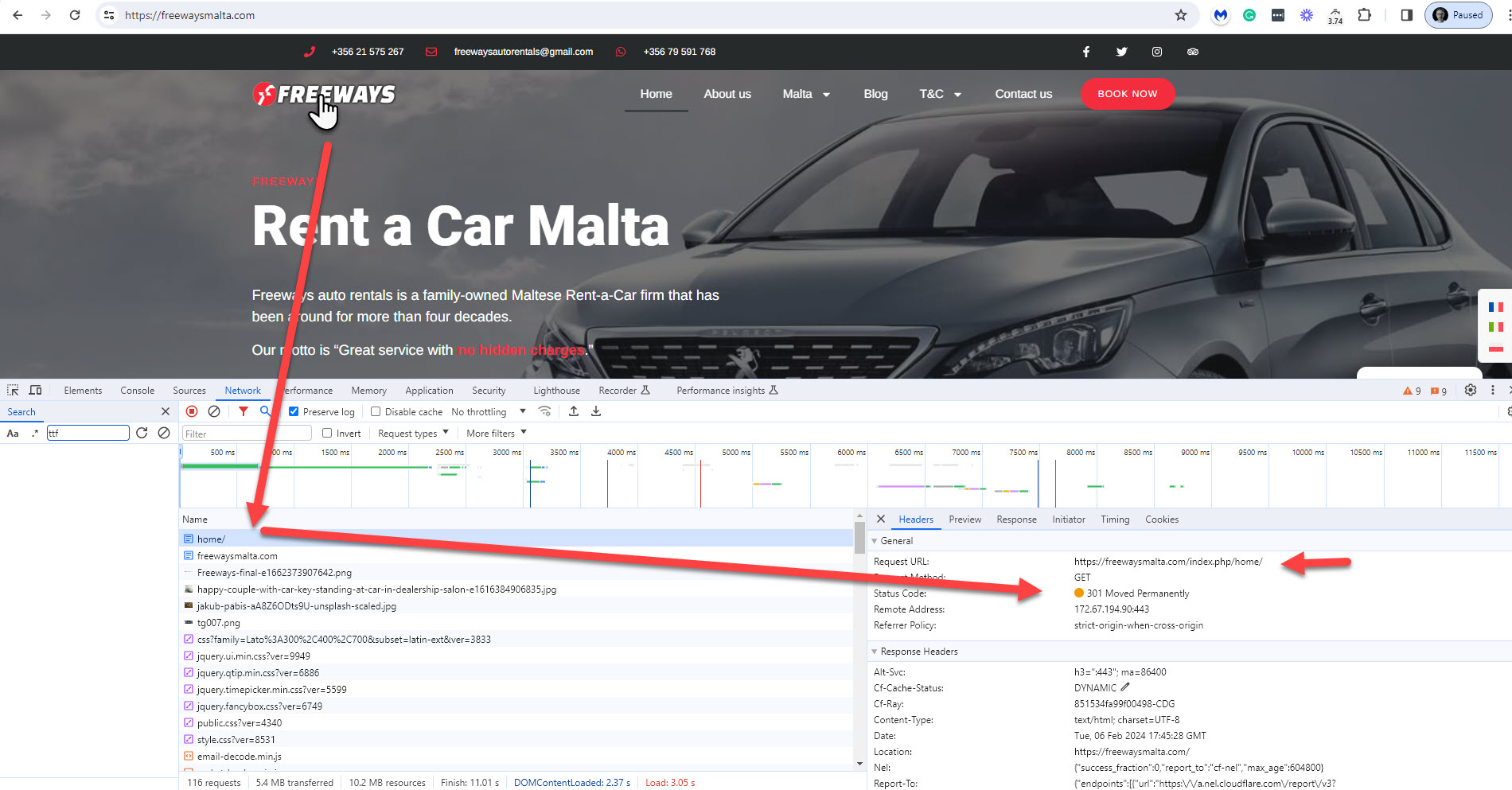Viewport: 1512px width, 790px height.
Task: Refresh the search results in search panel
Action: click(x=142, y=433)
